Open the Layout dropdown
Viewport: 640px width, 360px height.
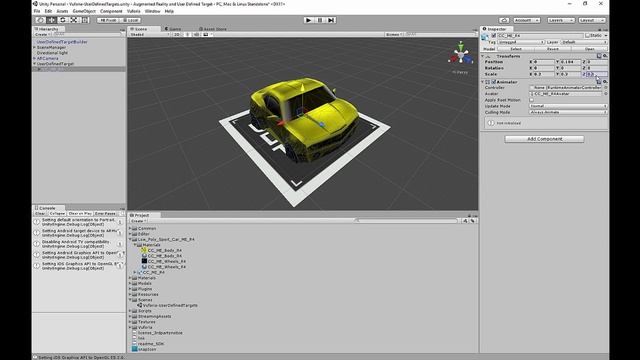(591, 20)
